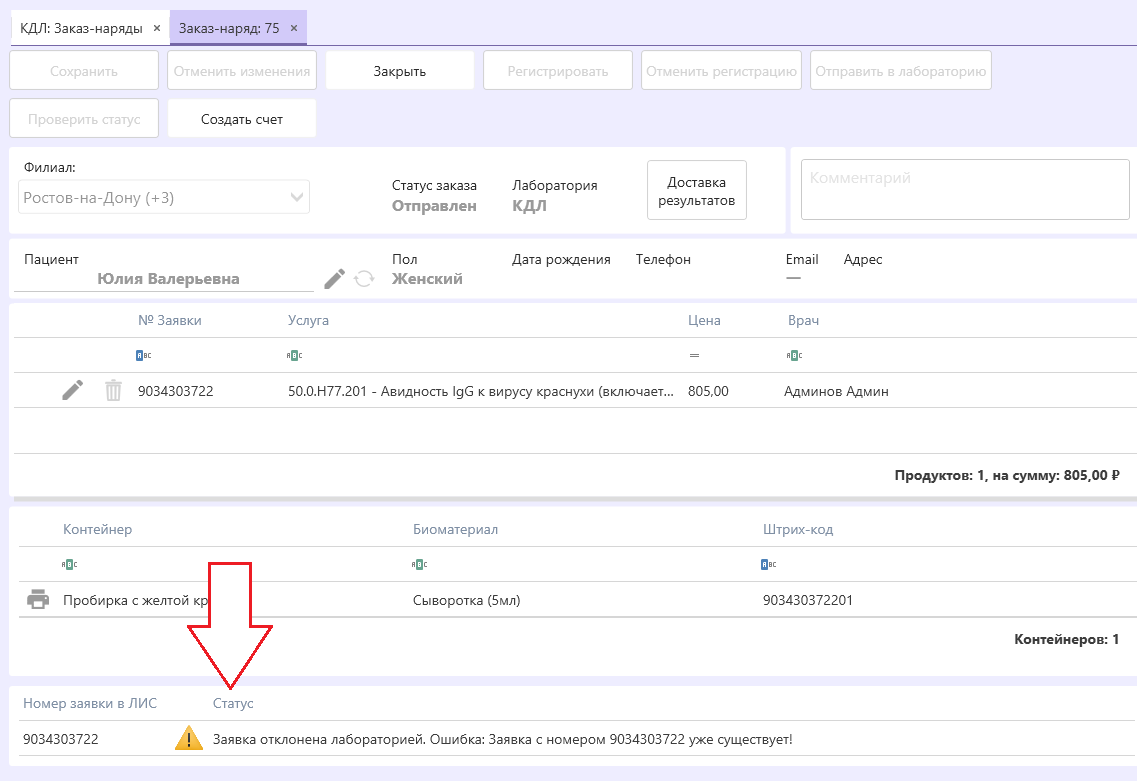Click the Сохранить button
The width and height of the screenshot is (1141, 781).
pos(84,71)
